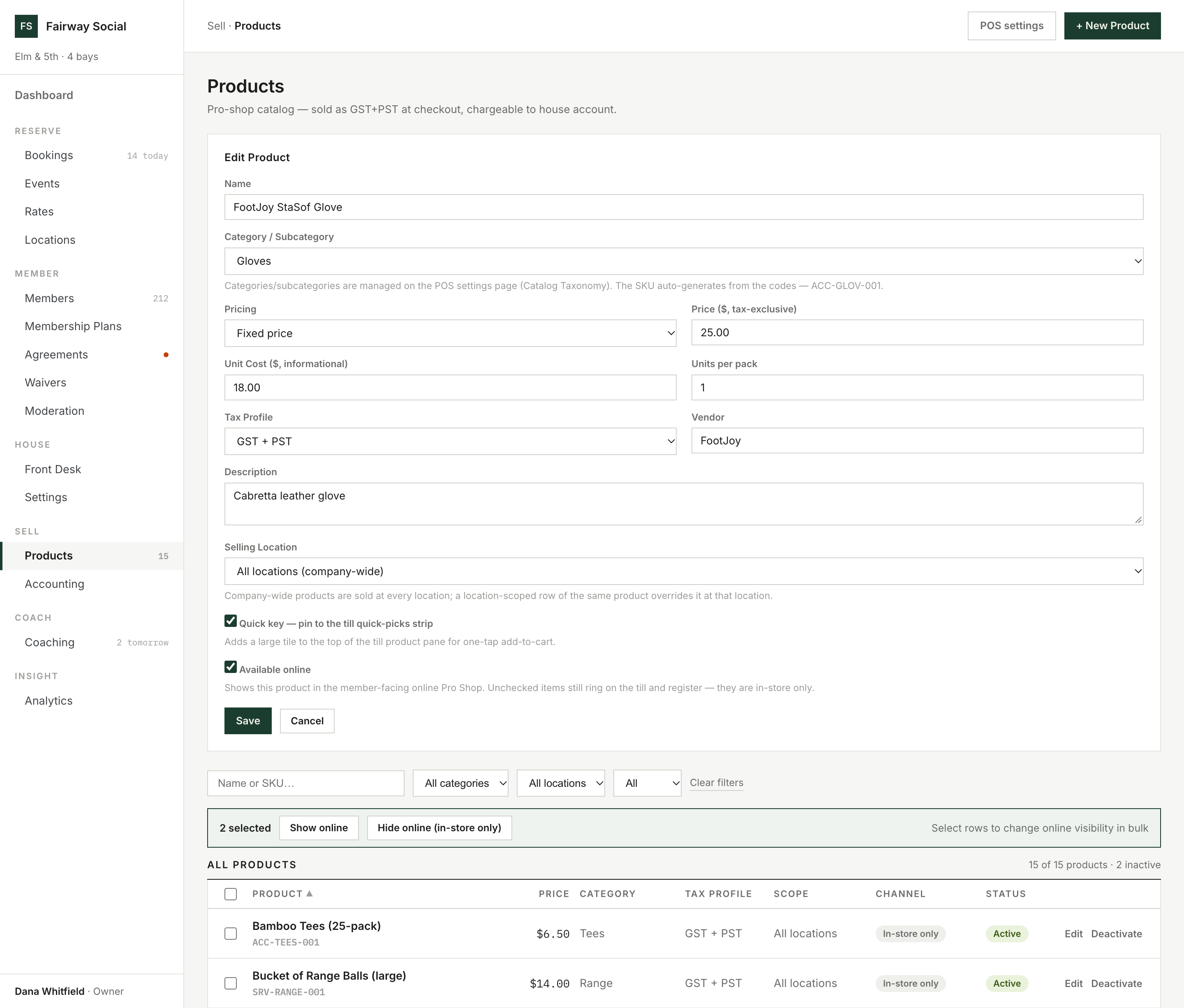Click the Sell breadcrumb link
This screenshot has width=1184, height=1008.
[x=216, y=26]
